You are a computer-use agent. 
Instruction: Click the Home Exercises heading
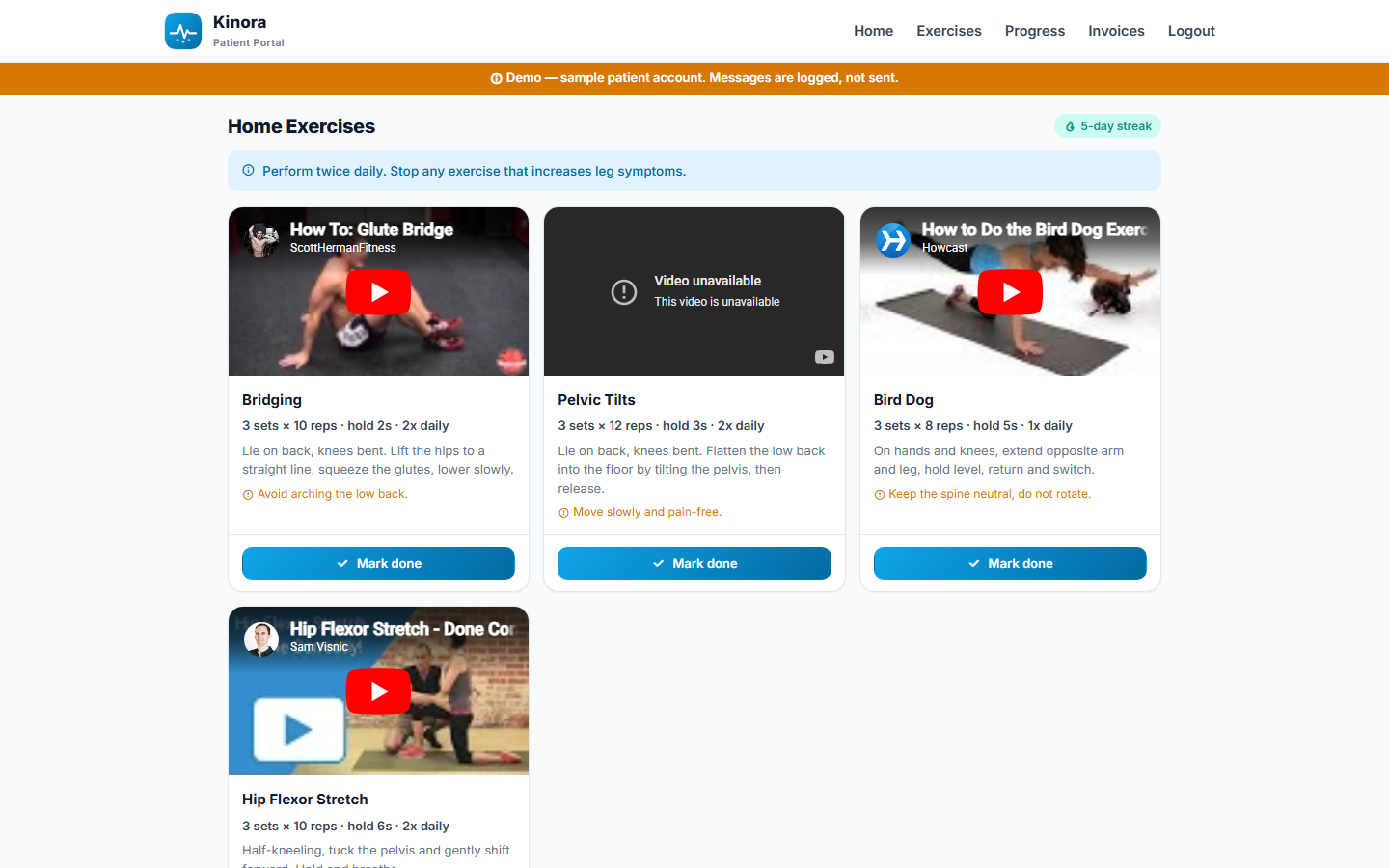pos(301,126)
